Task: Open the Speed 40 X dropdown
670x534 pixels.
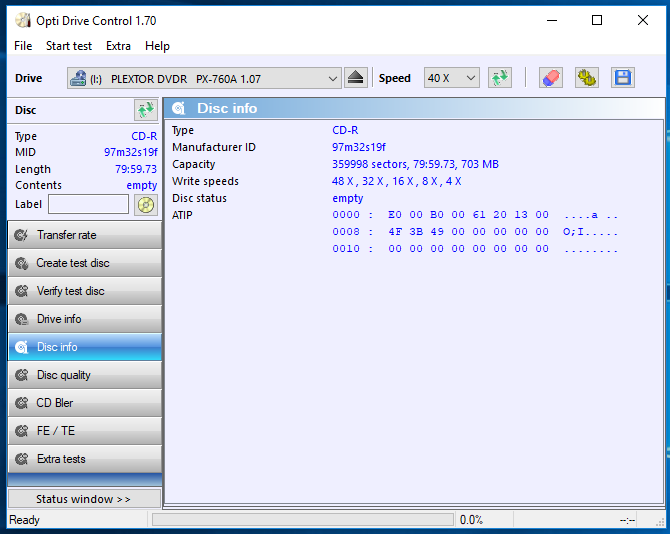Action: coord(452,78)
